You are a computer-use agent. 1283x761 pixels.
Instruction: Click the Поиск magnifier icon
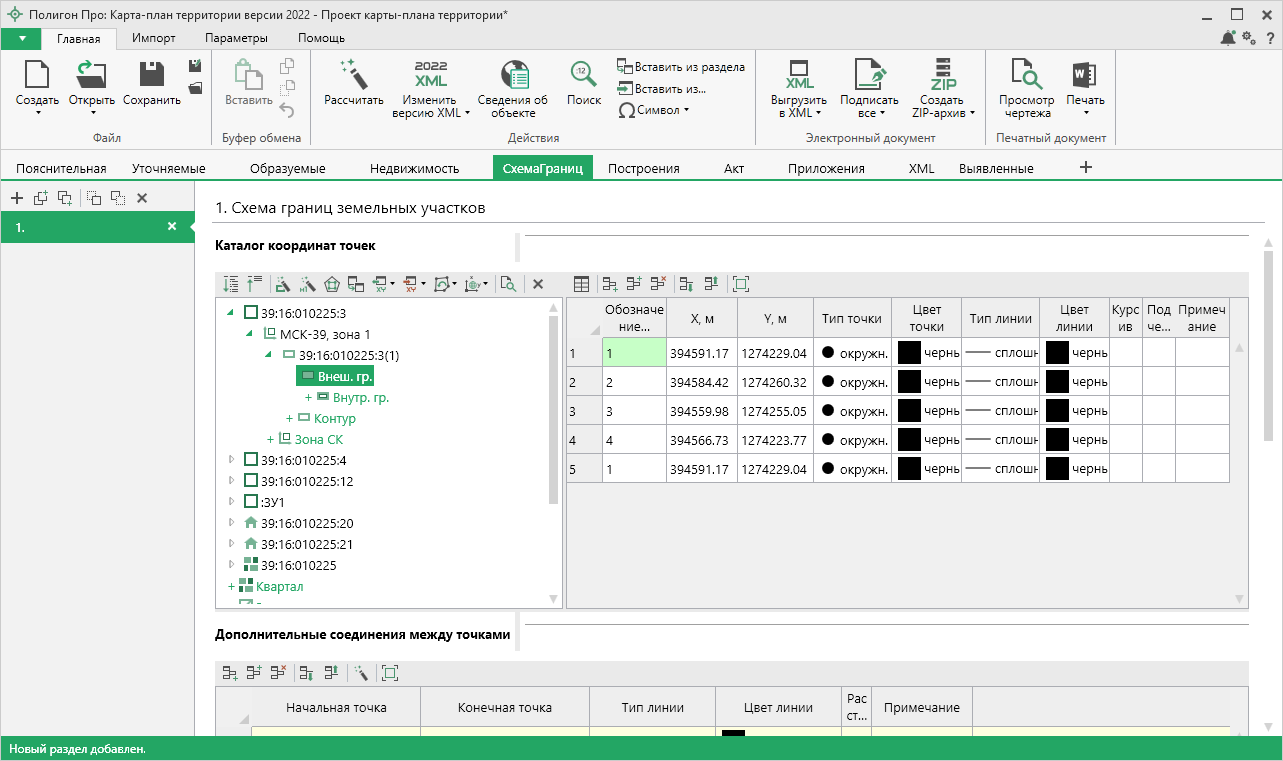584,74
